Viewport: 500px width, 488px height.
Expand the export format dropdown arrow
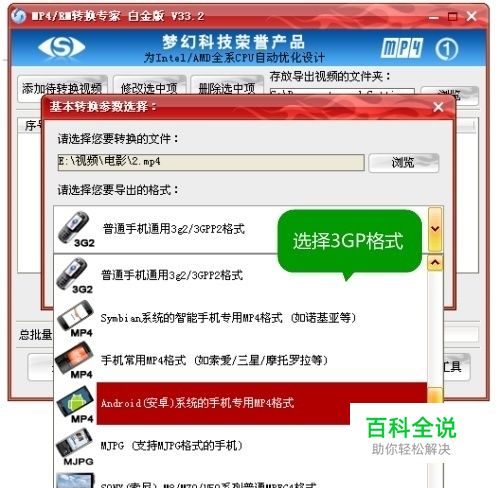(x=435, y=229)
